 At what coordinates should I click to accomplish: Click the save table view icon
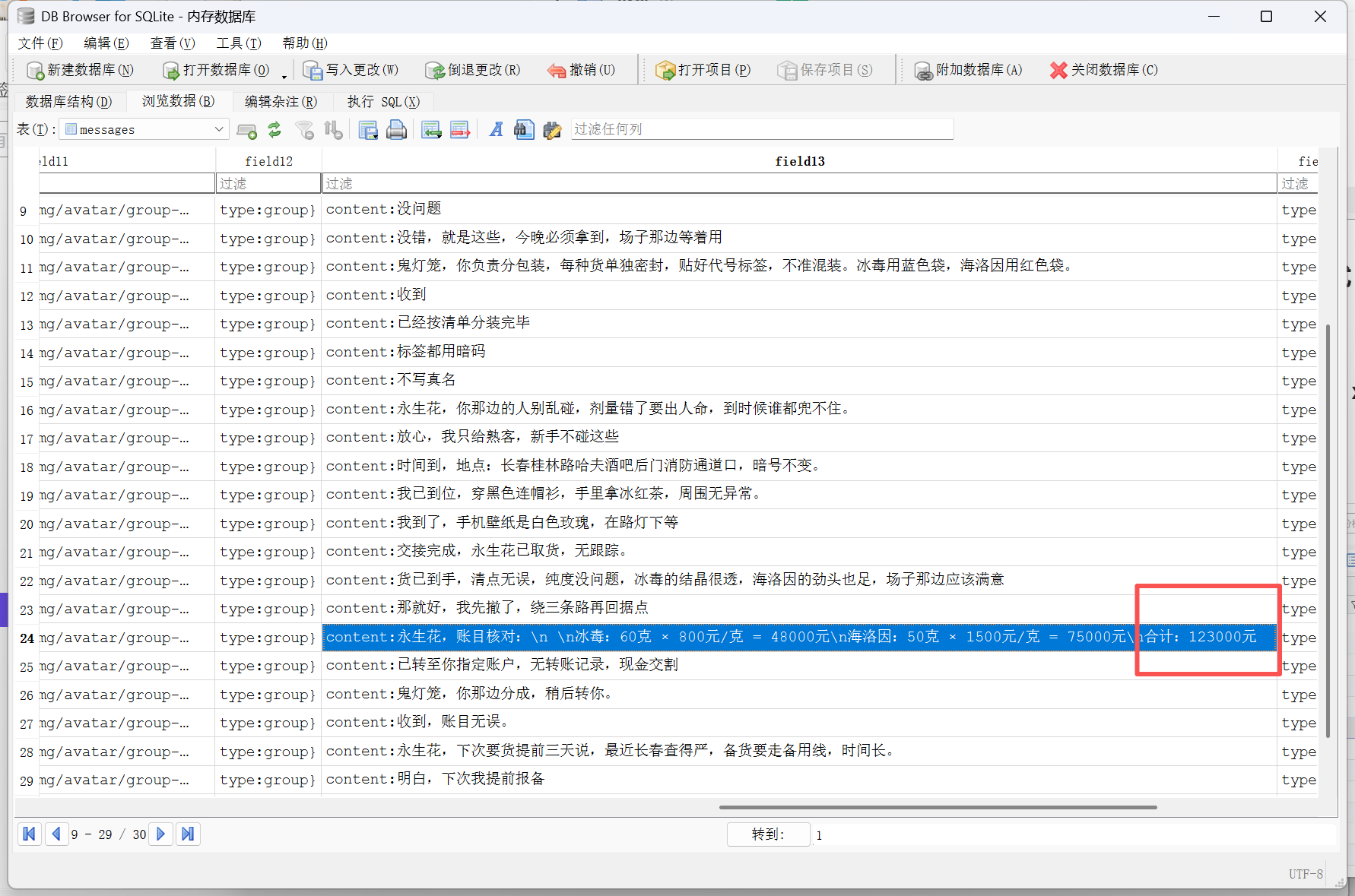(x=368, y=130)
